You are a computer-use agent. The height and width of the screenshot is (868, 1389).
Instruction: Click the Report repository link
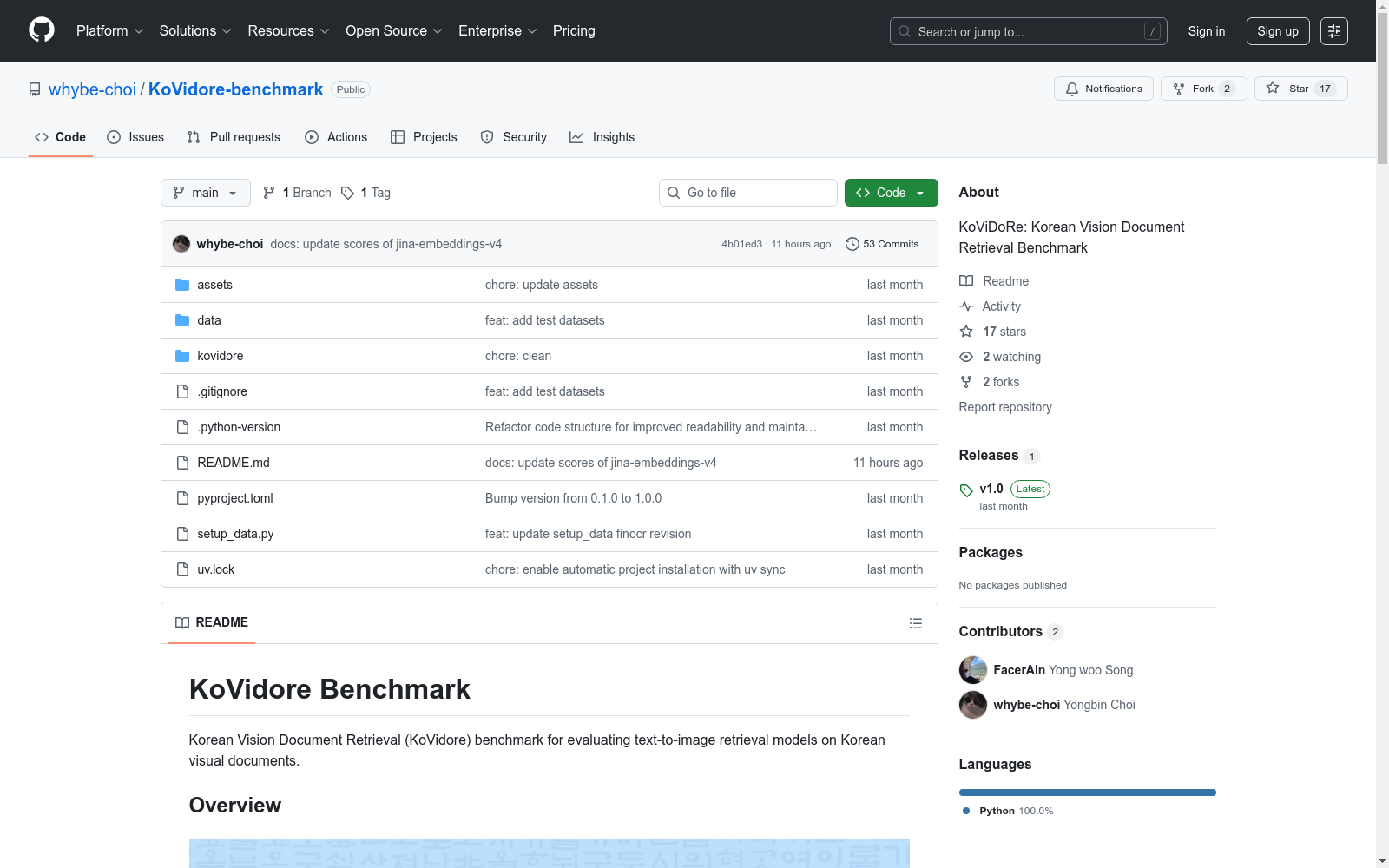[1005, 407]
